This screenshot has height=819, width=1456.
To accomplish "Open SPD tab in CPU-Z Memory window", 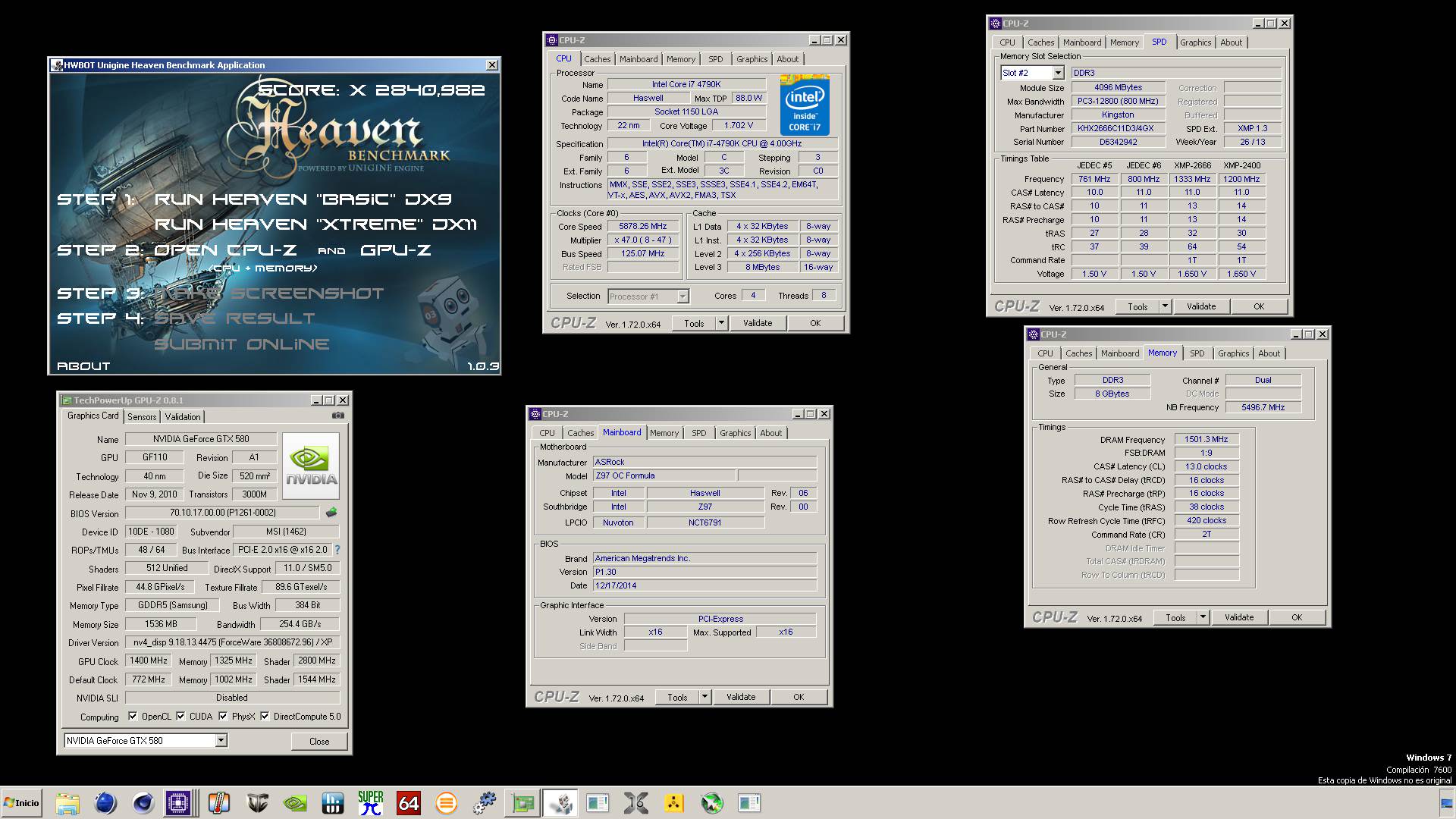I will click(x=1197, y=353).
